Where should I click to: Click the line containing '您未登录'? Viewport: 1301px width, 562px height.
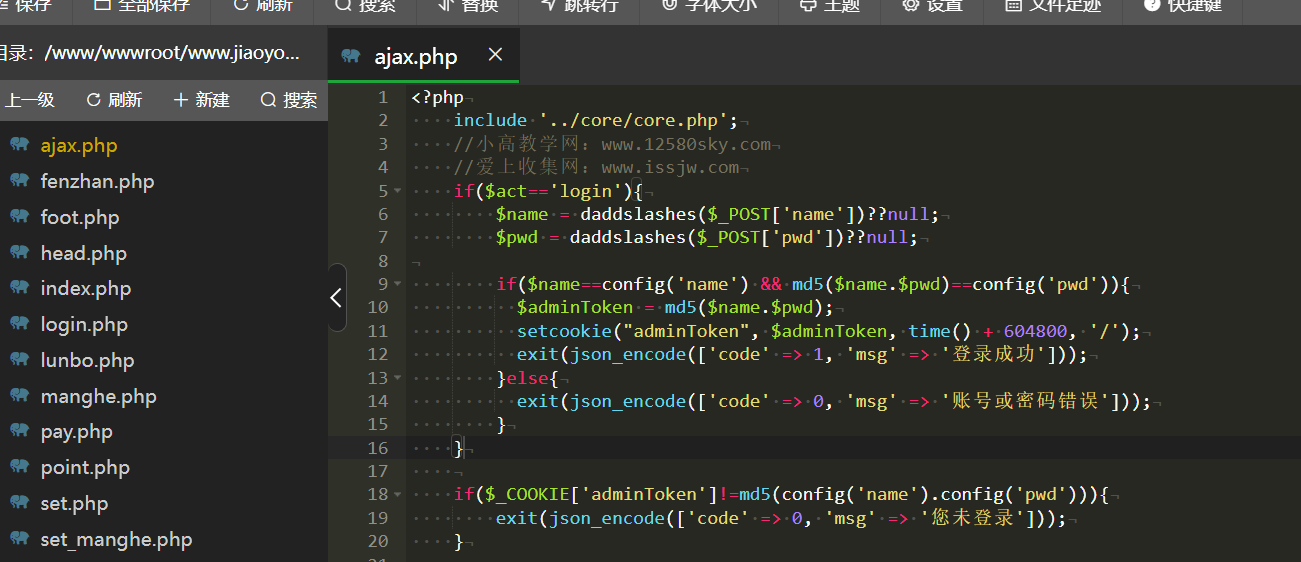tap(781, 518)
